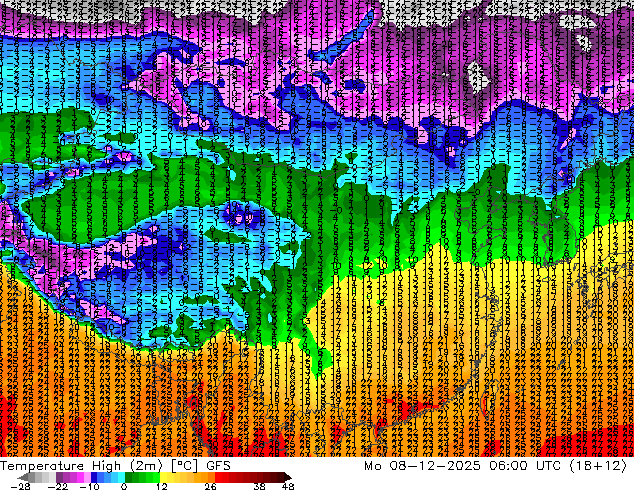
Task: Click the -28 label under legend
Action: (21, 486)
